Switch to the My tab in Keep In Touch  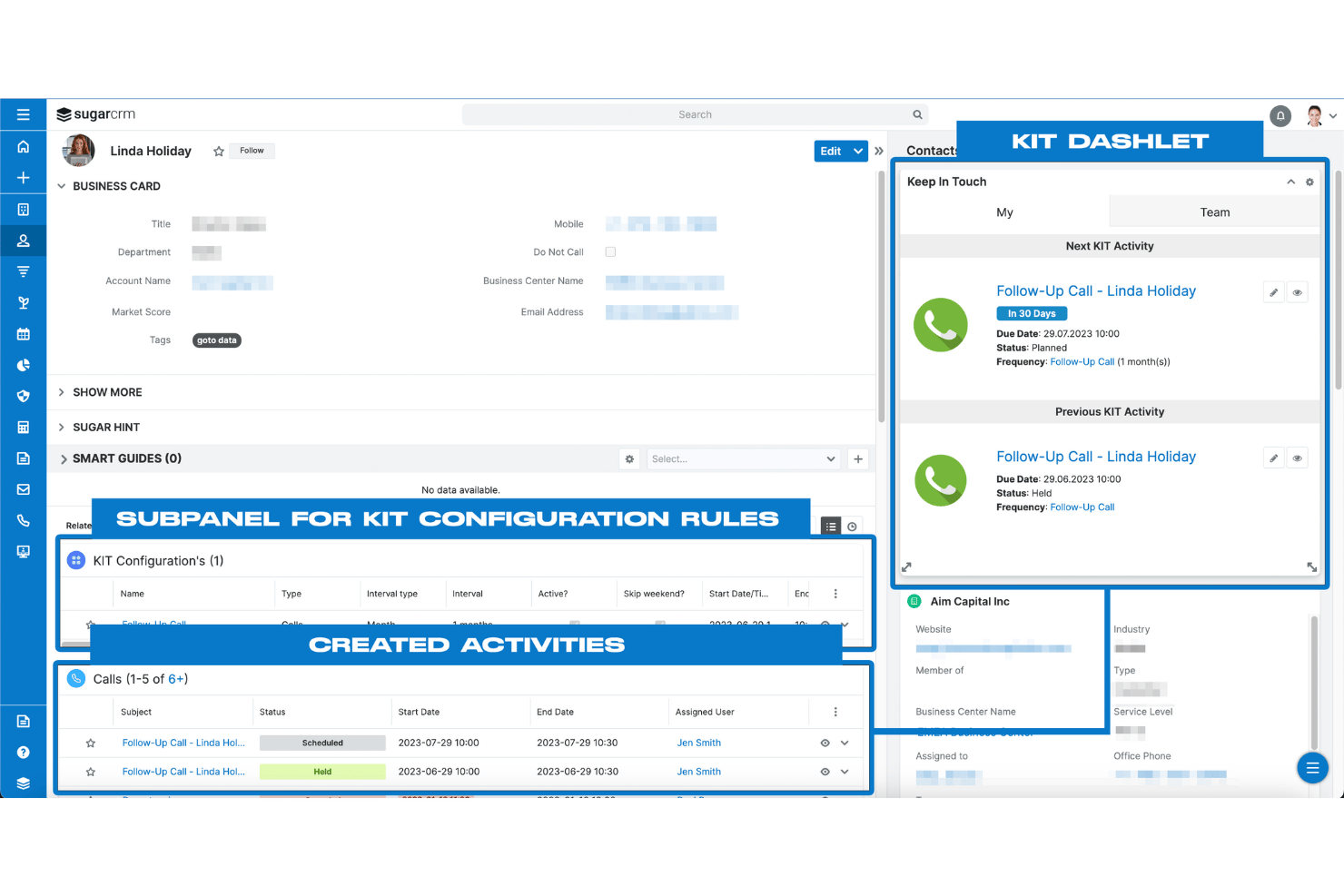click(x=1004, y=212)
